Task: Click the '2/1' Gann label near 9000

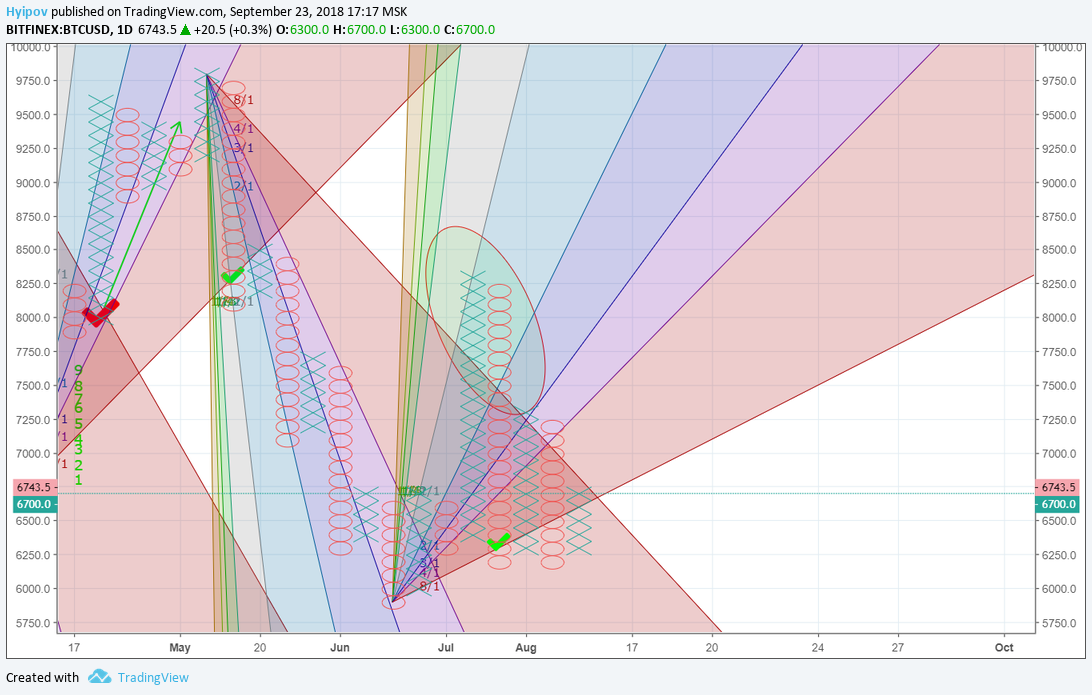Action: pyautogui.click(x=244, y=186)
